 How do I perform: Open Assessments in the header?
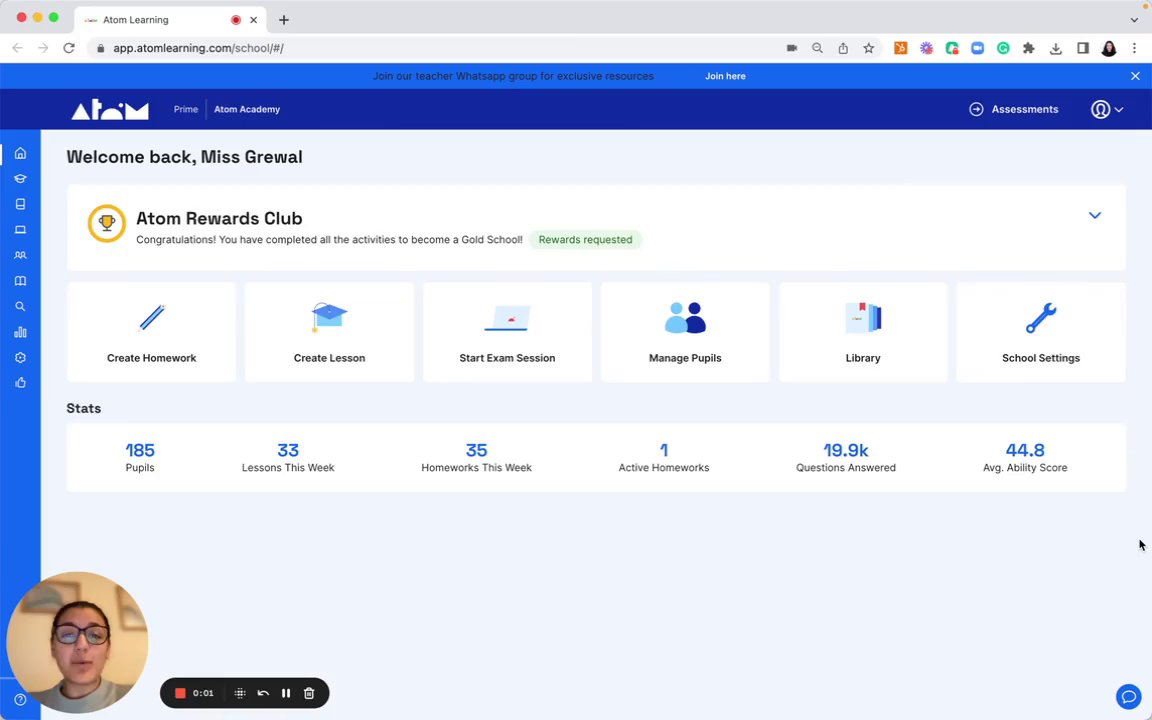tap(1014, 109)
